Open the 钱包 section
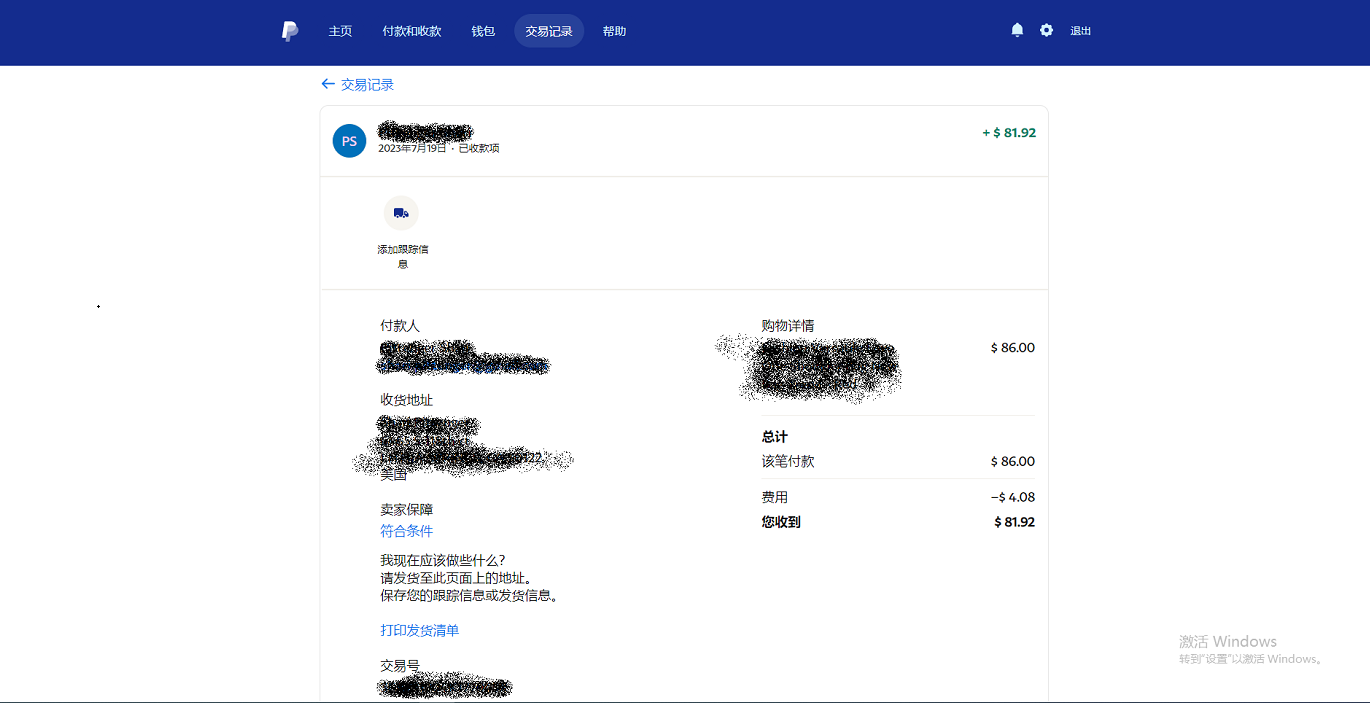 (483, 31)
